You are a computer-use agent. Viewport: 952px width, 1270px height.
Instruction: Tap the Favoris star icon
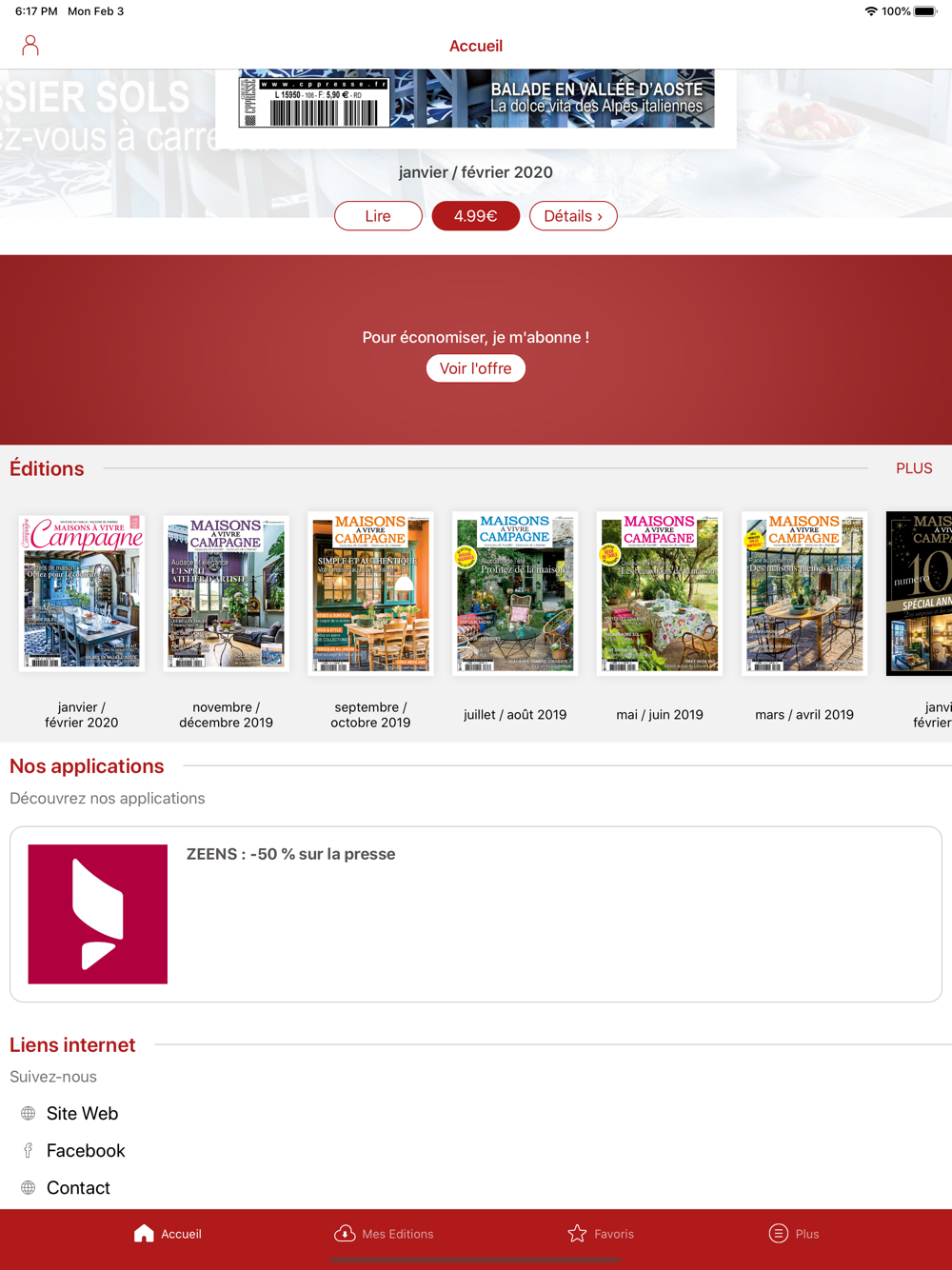(x=577, y=1234)
